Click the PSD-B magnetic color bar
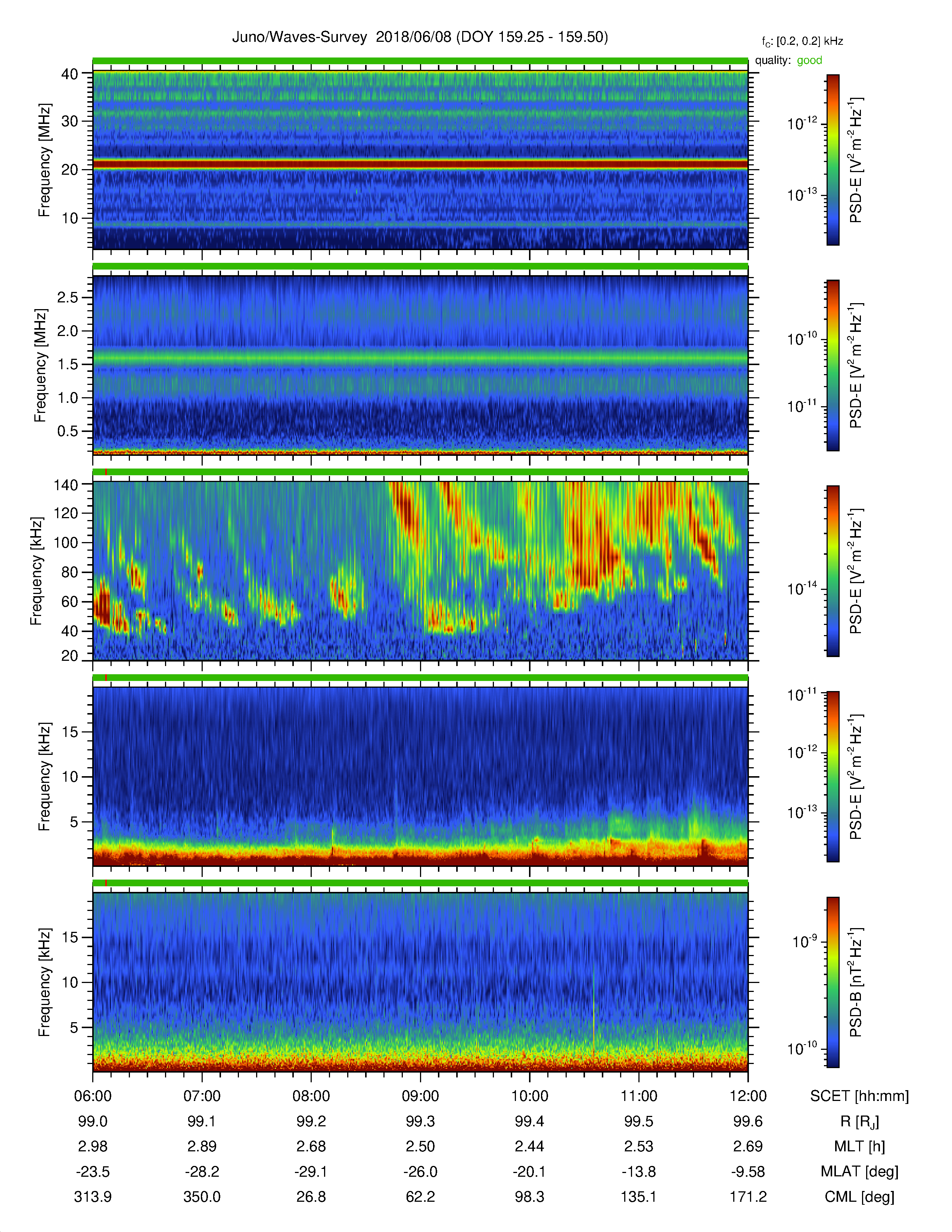Screen dimensions: 952x1232 (833, 982)
